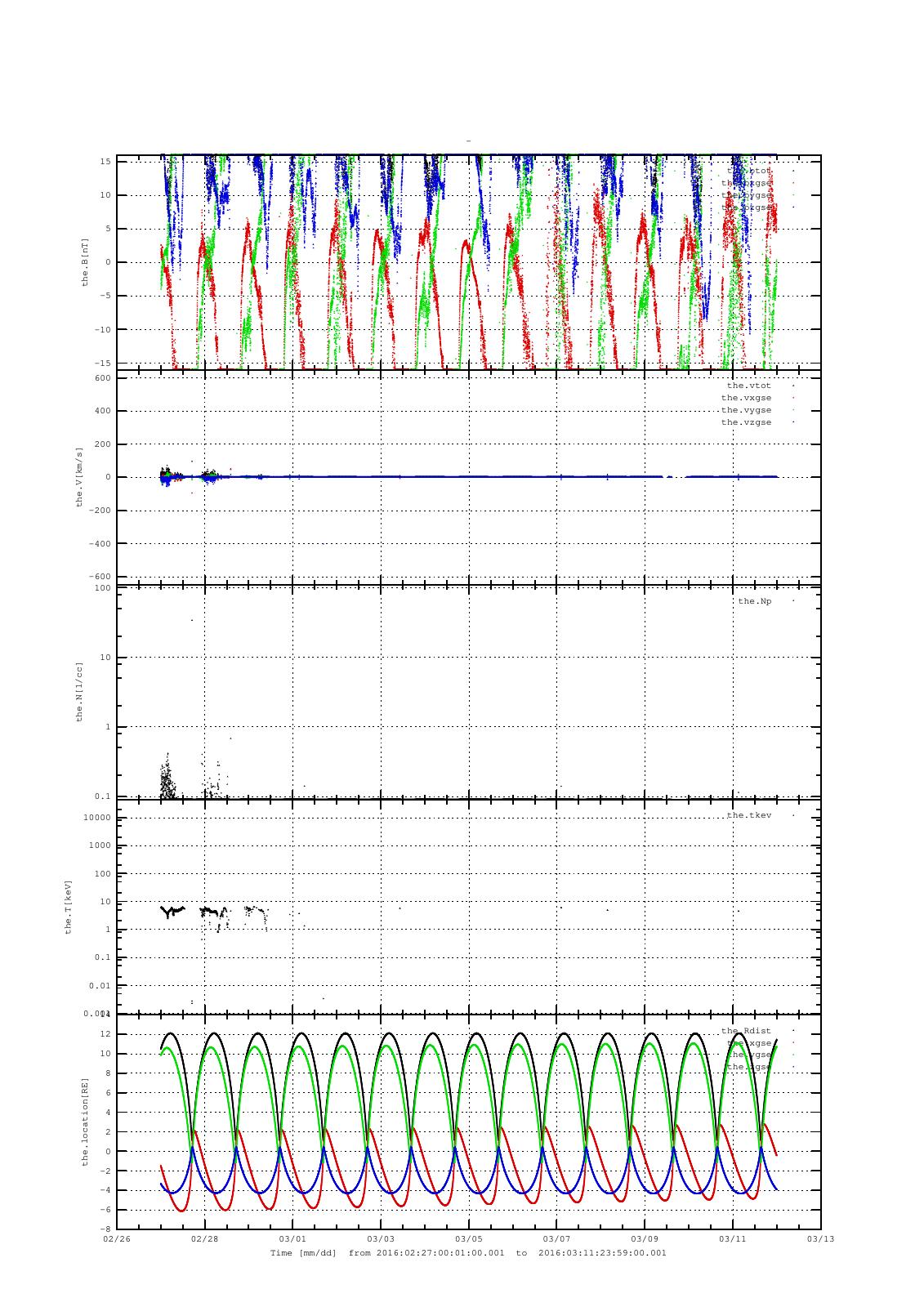
Task: Click the 0.1 tick on density axis
Action: [x=102, y=796]
